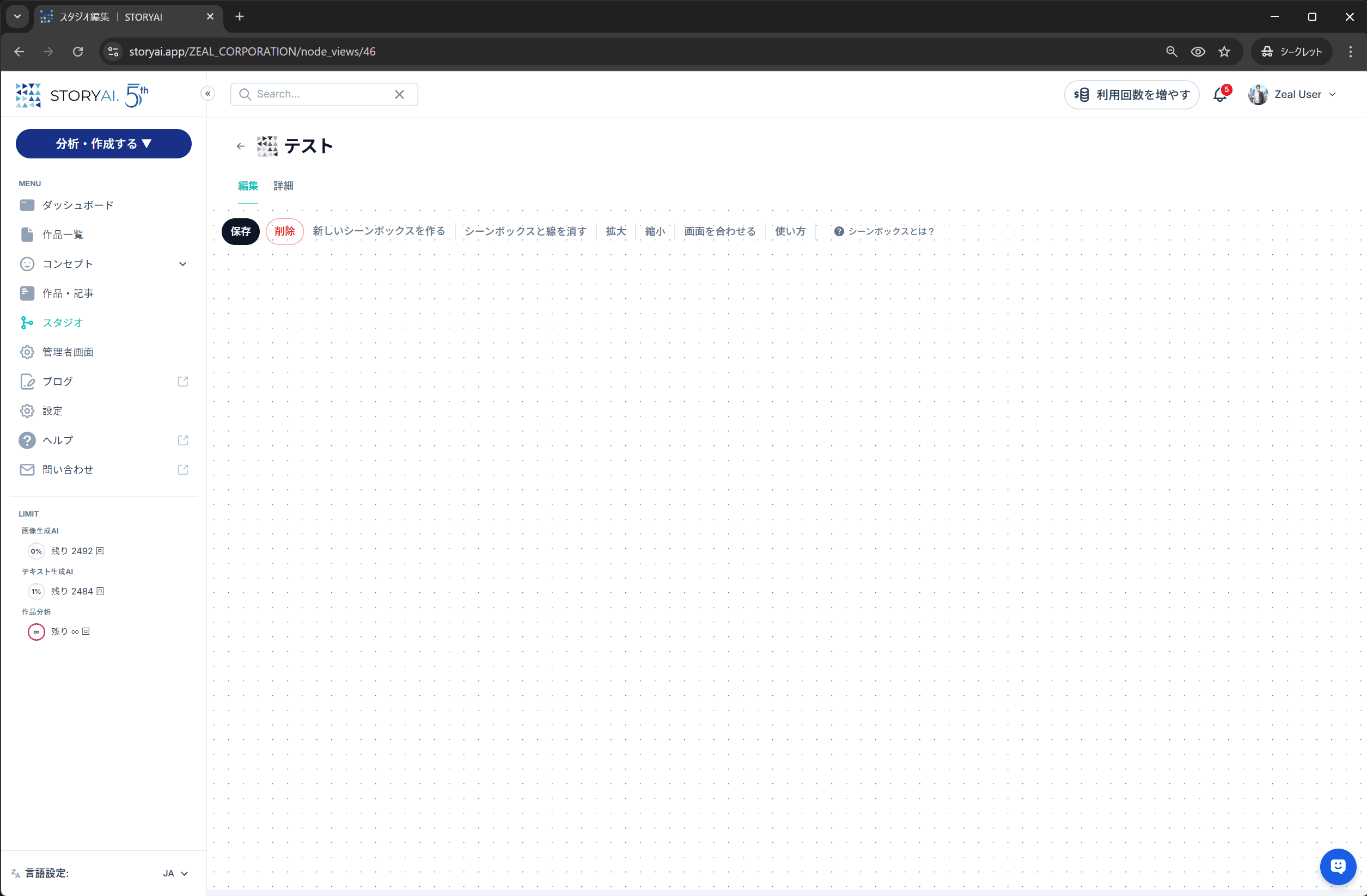Switch to the 詳細 tab
The width and height of the screenshot is (1367, 896).
point(283,186)
